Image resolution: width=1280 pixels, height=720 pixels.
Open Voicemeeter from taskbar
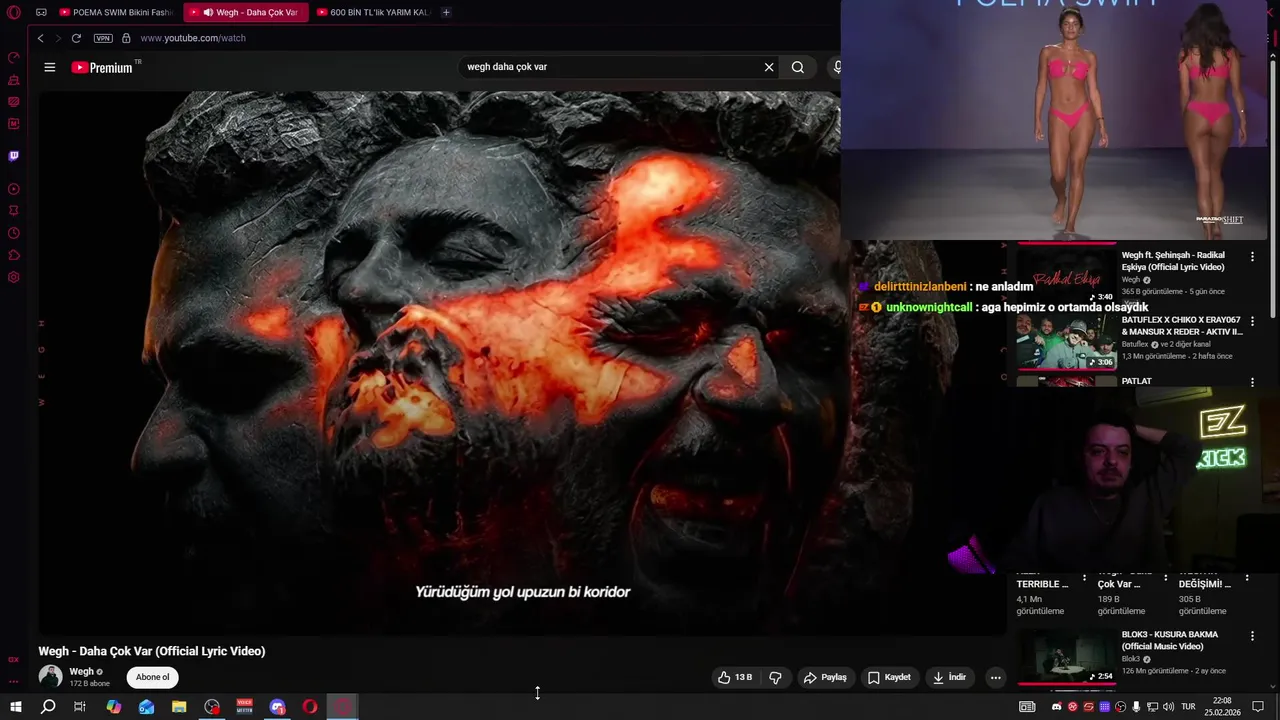coord(245,707)
